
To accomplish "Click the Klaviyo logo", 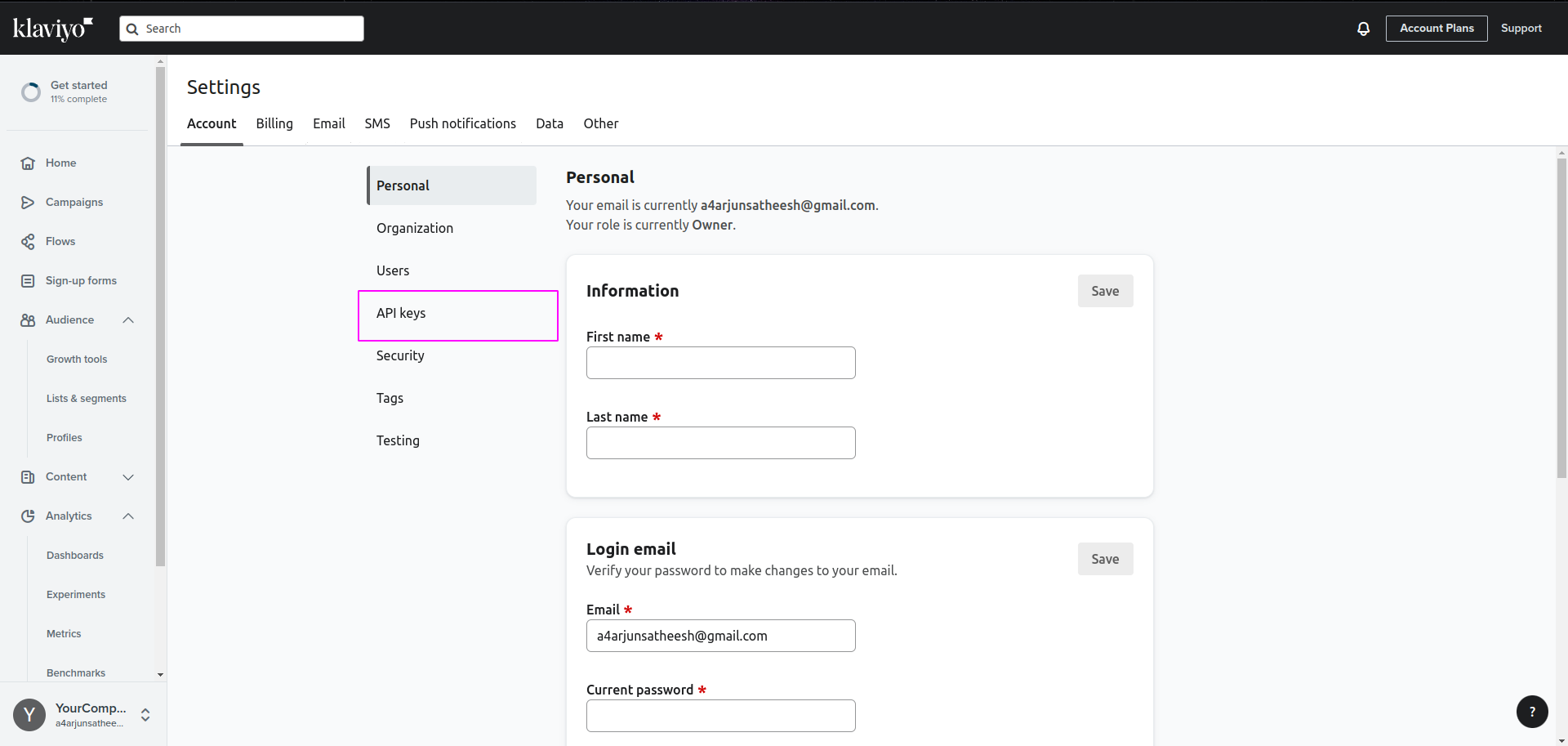I will [x=53, y=29].
